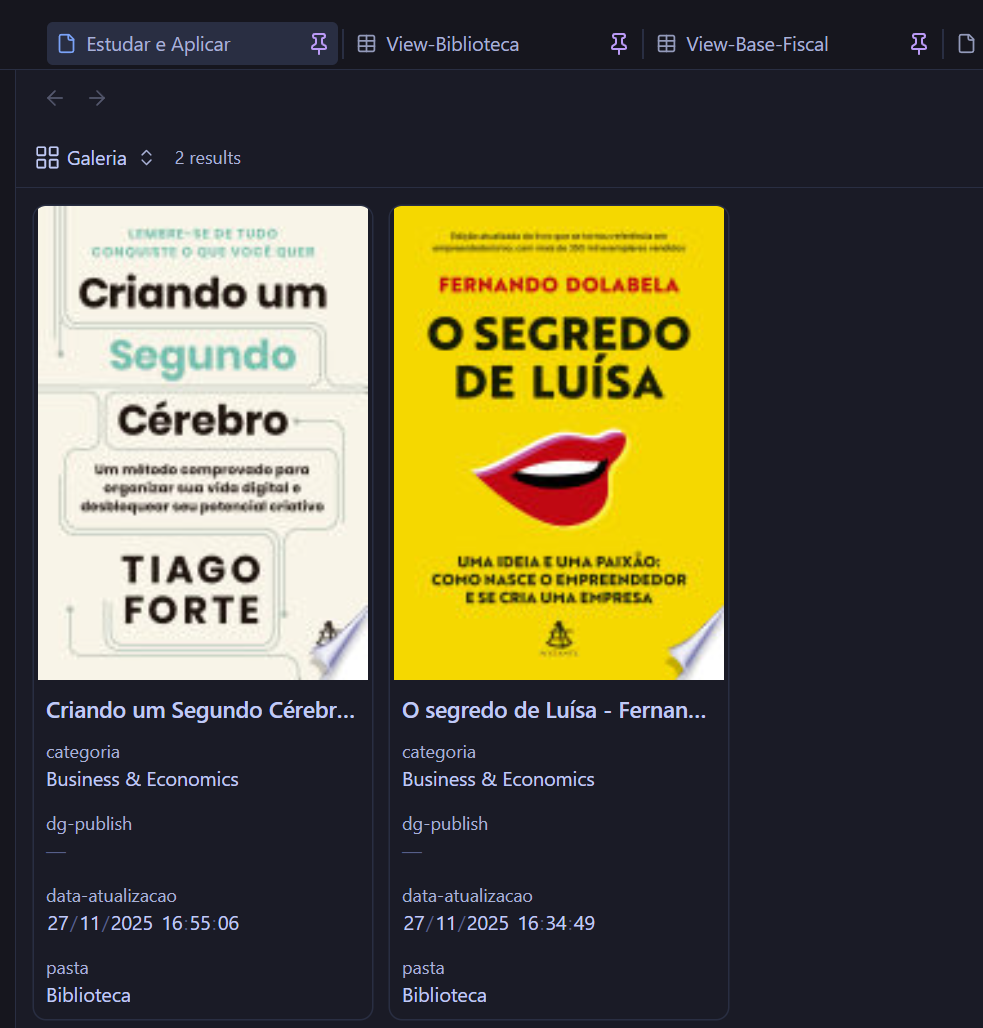The height and width of the screenshot is (1028, 983).
Task: Select the yellow O Segredo de Luísa cover
Action: (558, 442)
